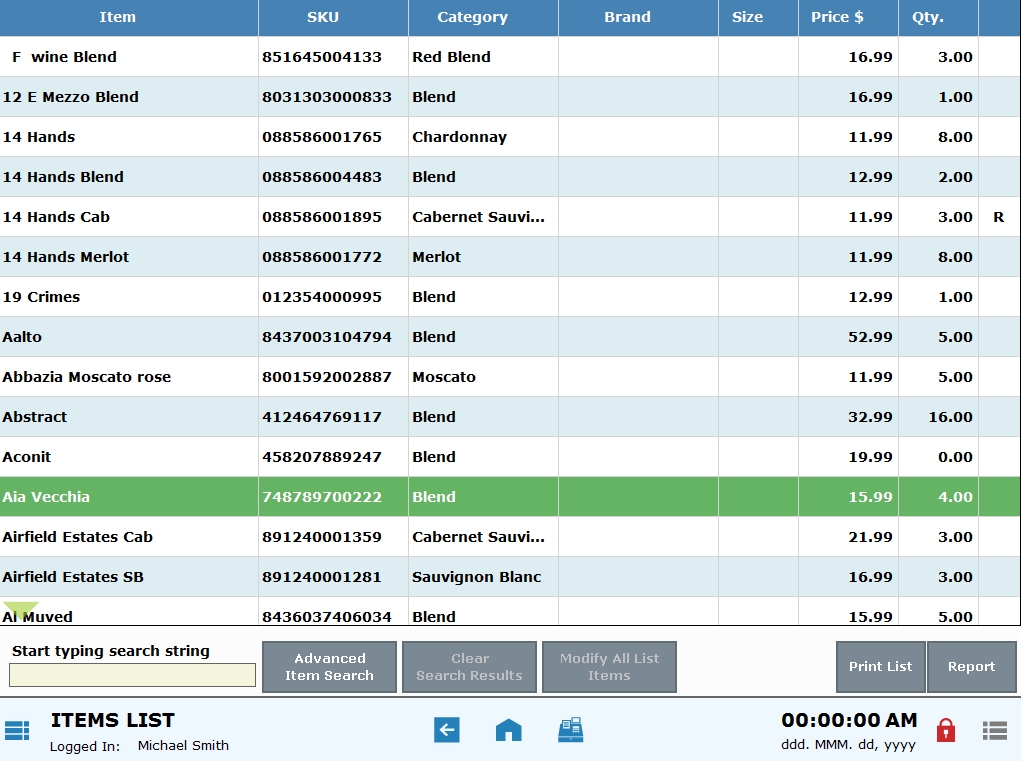Click SKU 748789700222
This screenshot has height=761, width=1021.
322,497
